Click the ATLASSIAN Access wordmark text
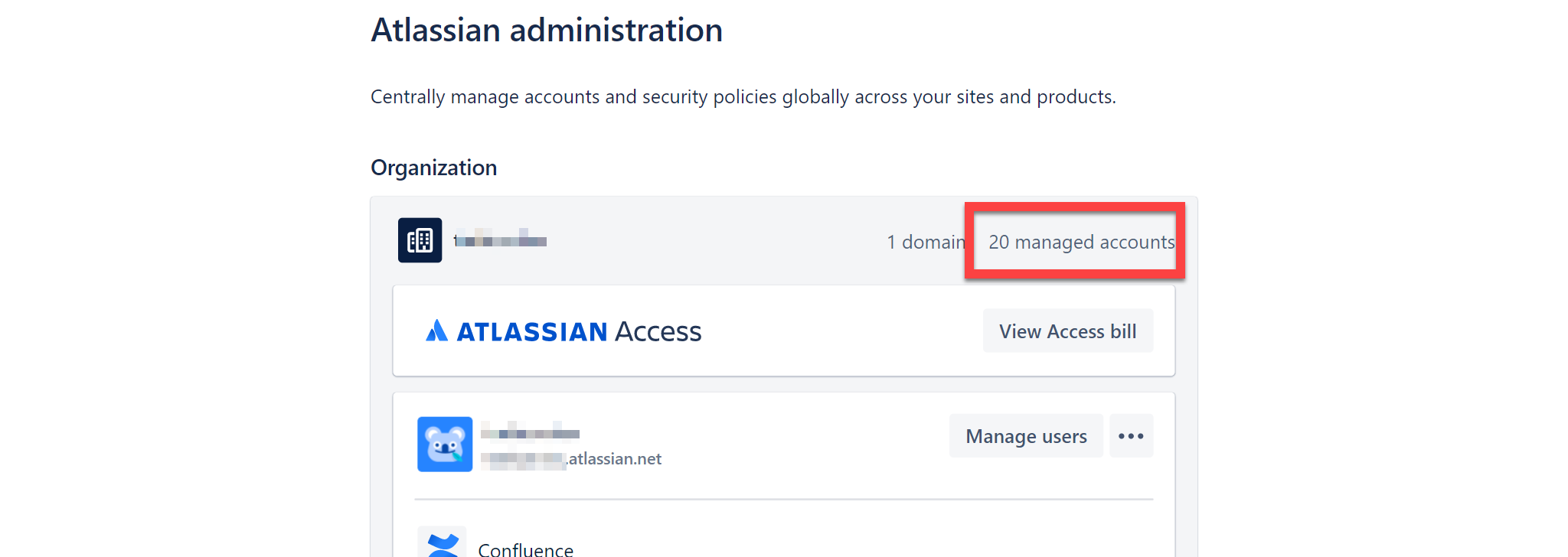Image resolution: width=1568 pixels, height=557 pixels. click(x=580, y=331)
